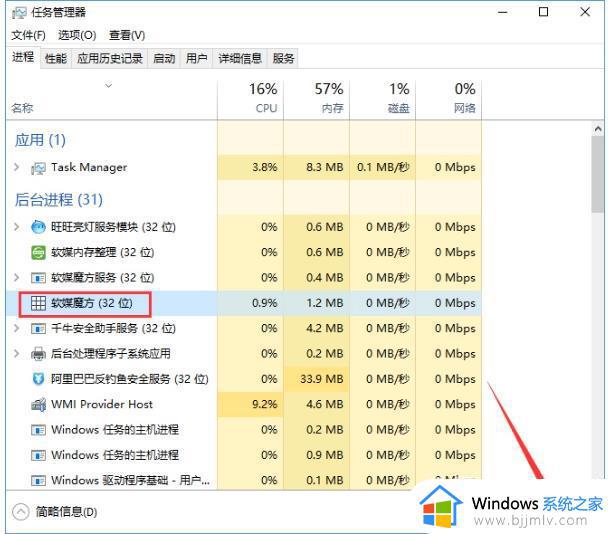This screenshot has width=608, height=534.
Task: Click the 33.9 MB memory value
Action: pos(322,379)
